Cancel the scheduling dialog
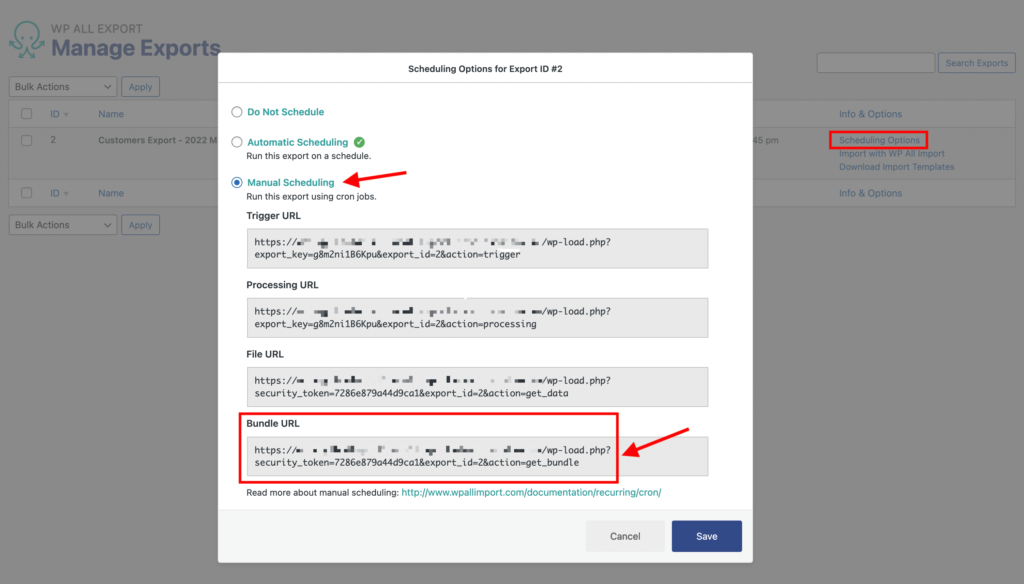This screenshot has width=1024, height=584. coord(625,536)
